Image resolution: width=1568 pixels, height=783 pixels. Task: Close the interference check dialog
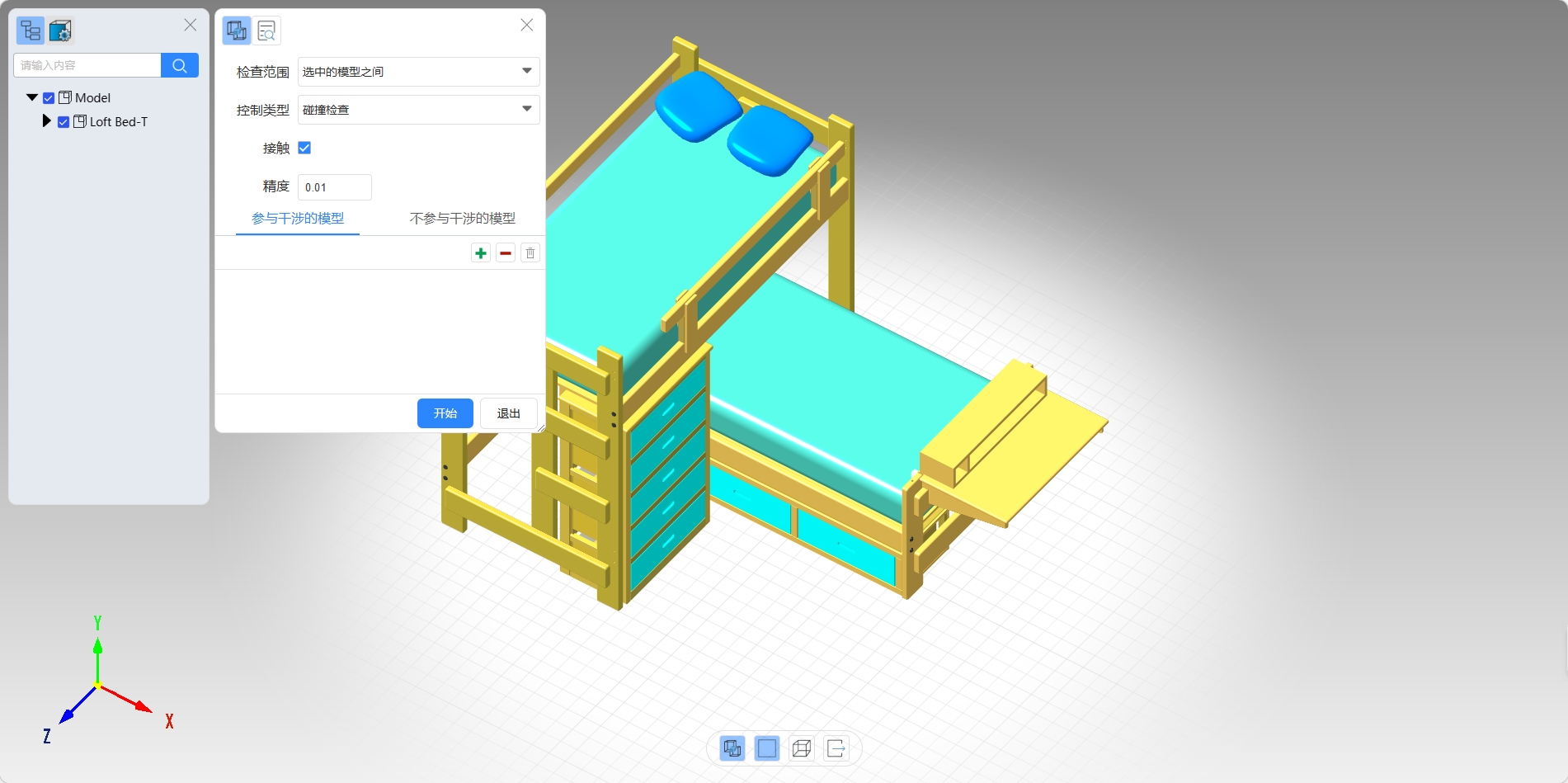pos(527,25)
